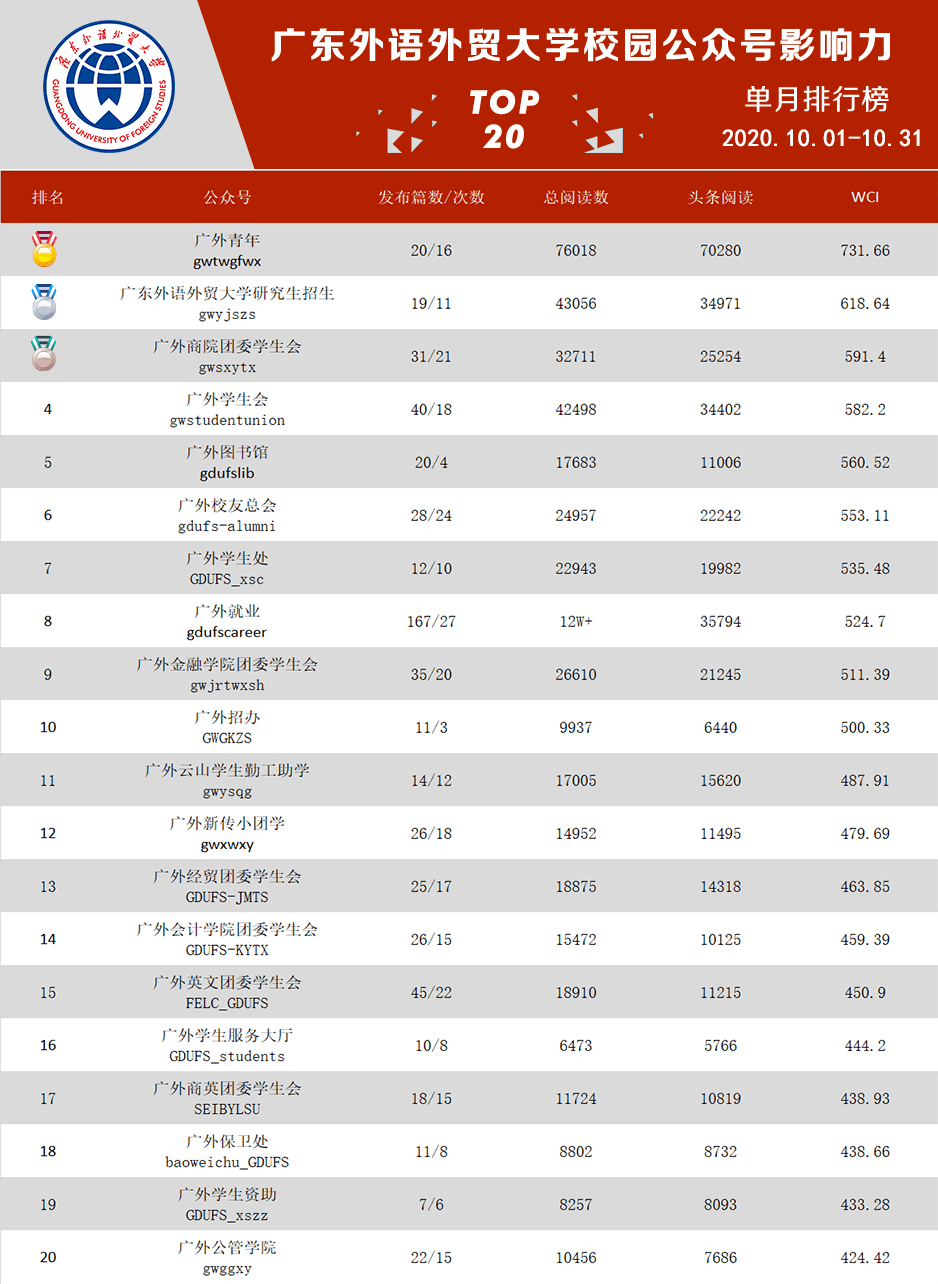938x1284 pixels.
Task: Click the 12W+ total reads value
Action: pos(576,622)
